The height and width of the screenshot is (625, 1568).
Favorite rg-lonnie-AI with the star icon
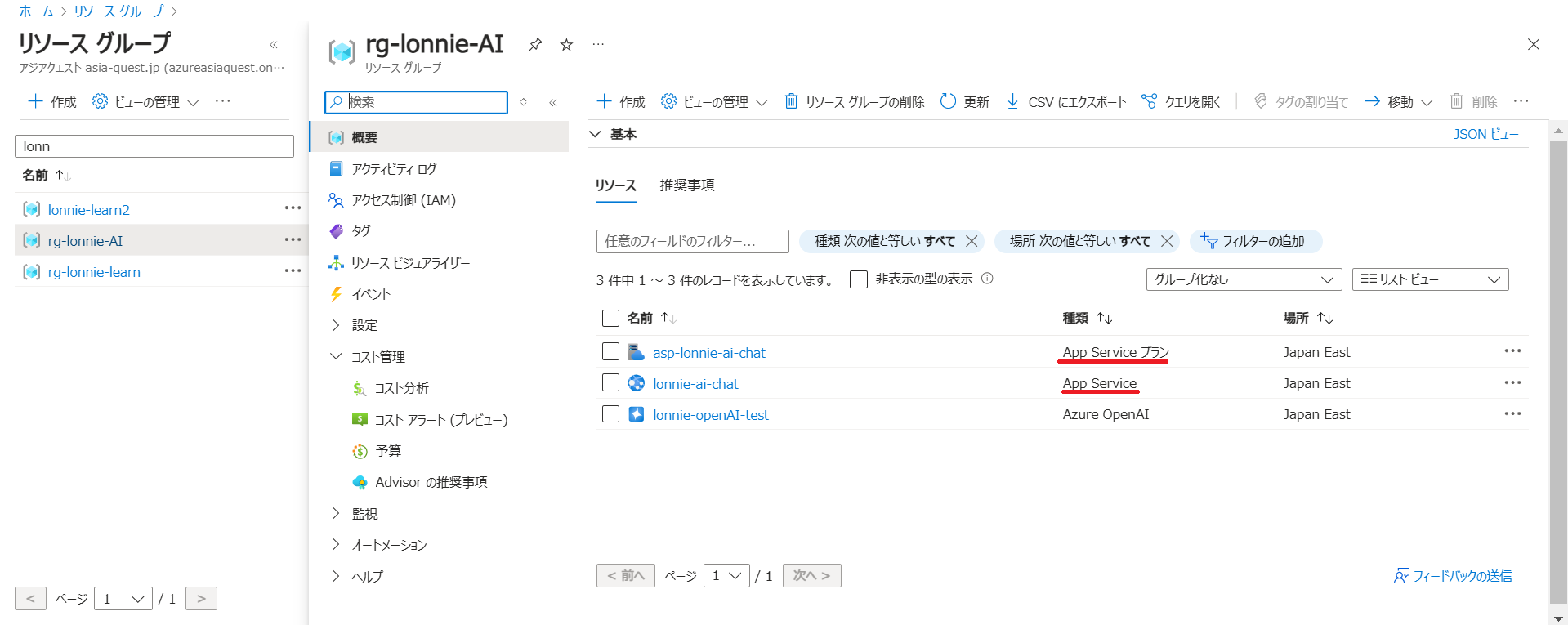pyautogui.click(x=566, y=44)
